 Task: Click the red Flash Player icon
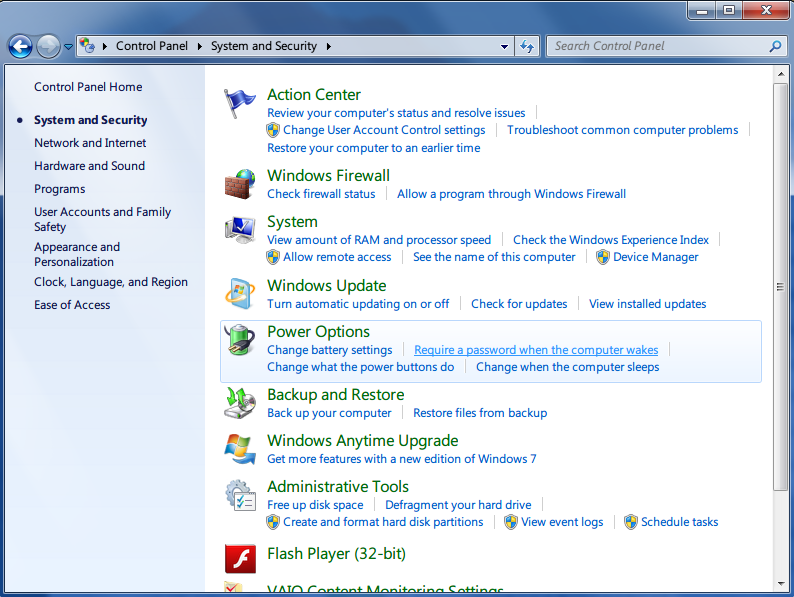[240, 557]
